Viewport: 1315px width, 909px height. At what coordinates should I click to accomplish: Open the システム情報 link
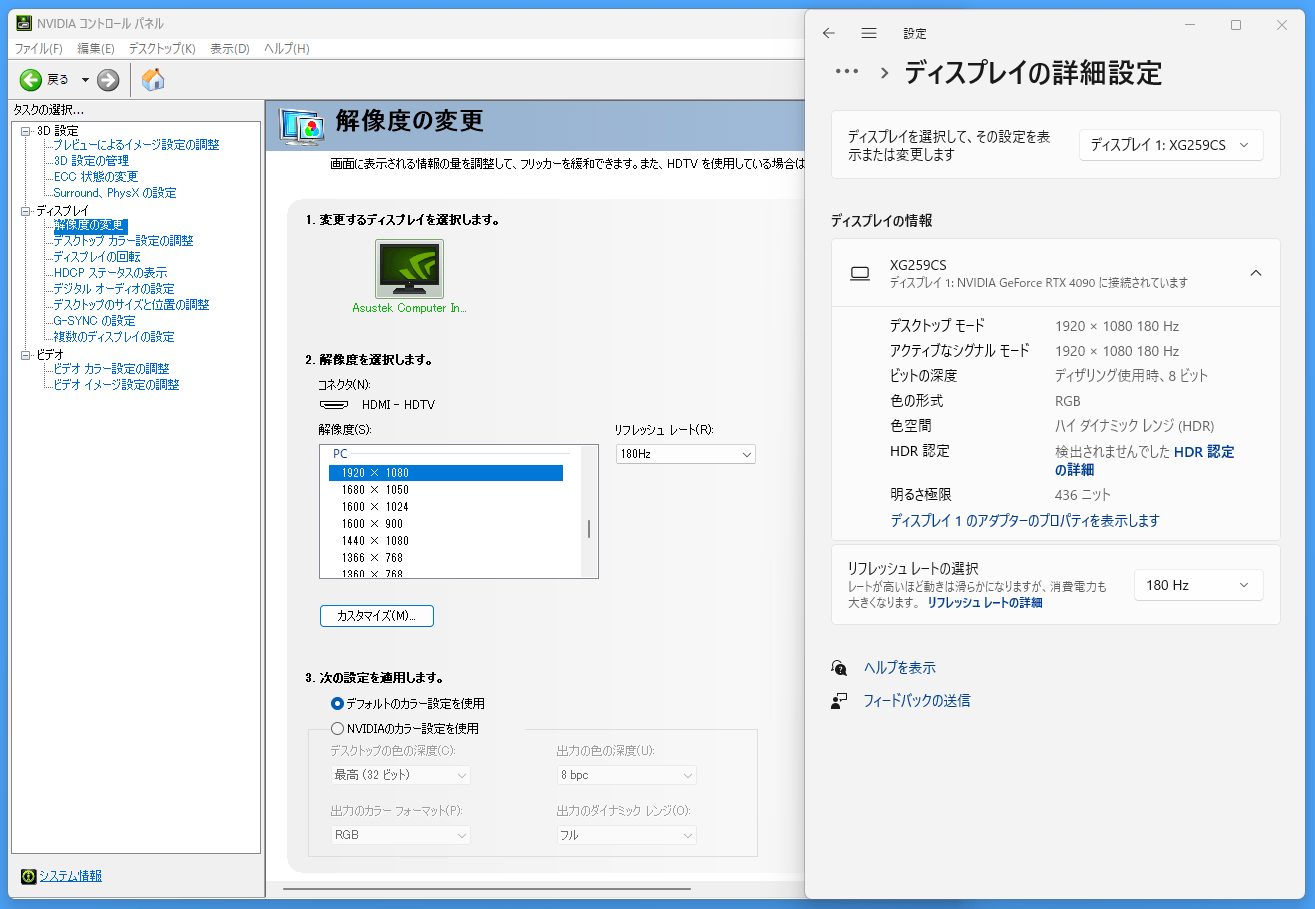(70, 876)
